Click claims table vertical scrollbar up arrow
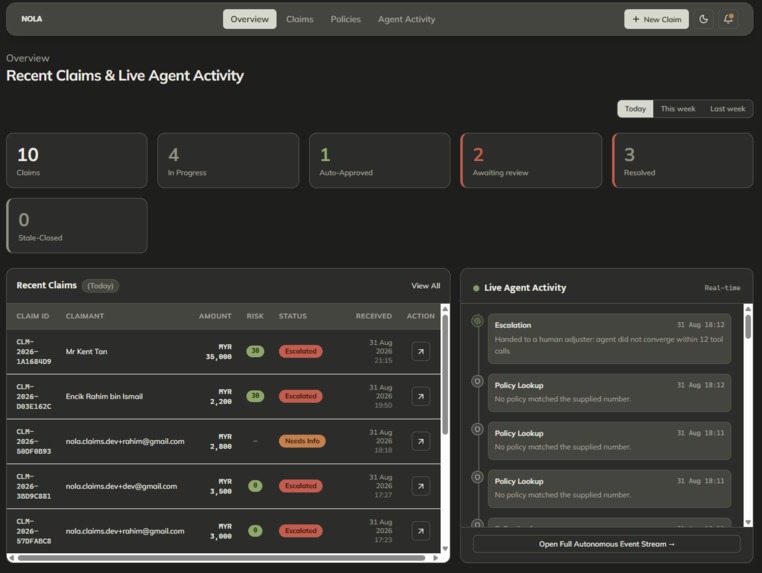Image resolution: width=762 pixels, height=573 pixels. coord(445,309)
